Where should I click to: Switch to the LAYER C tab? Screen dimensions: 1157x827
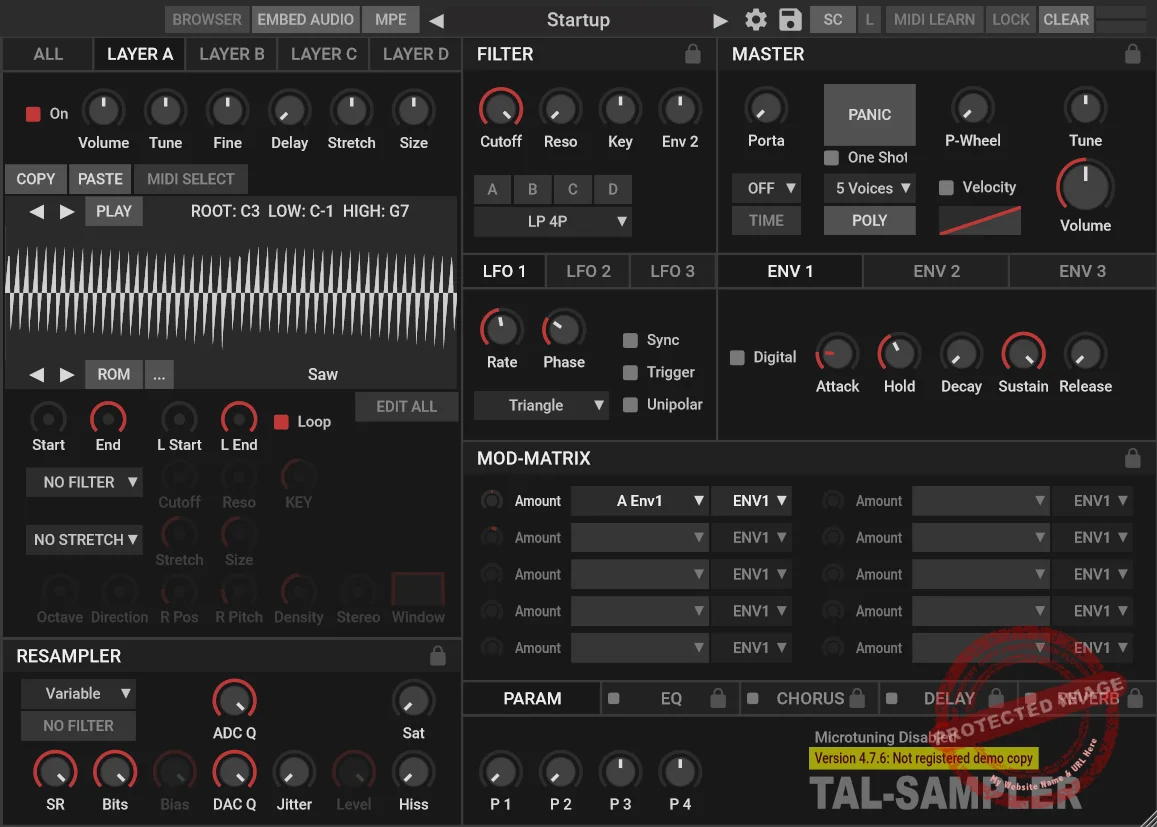coord(323,54)
